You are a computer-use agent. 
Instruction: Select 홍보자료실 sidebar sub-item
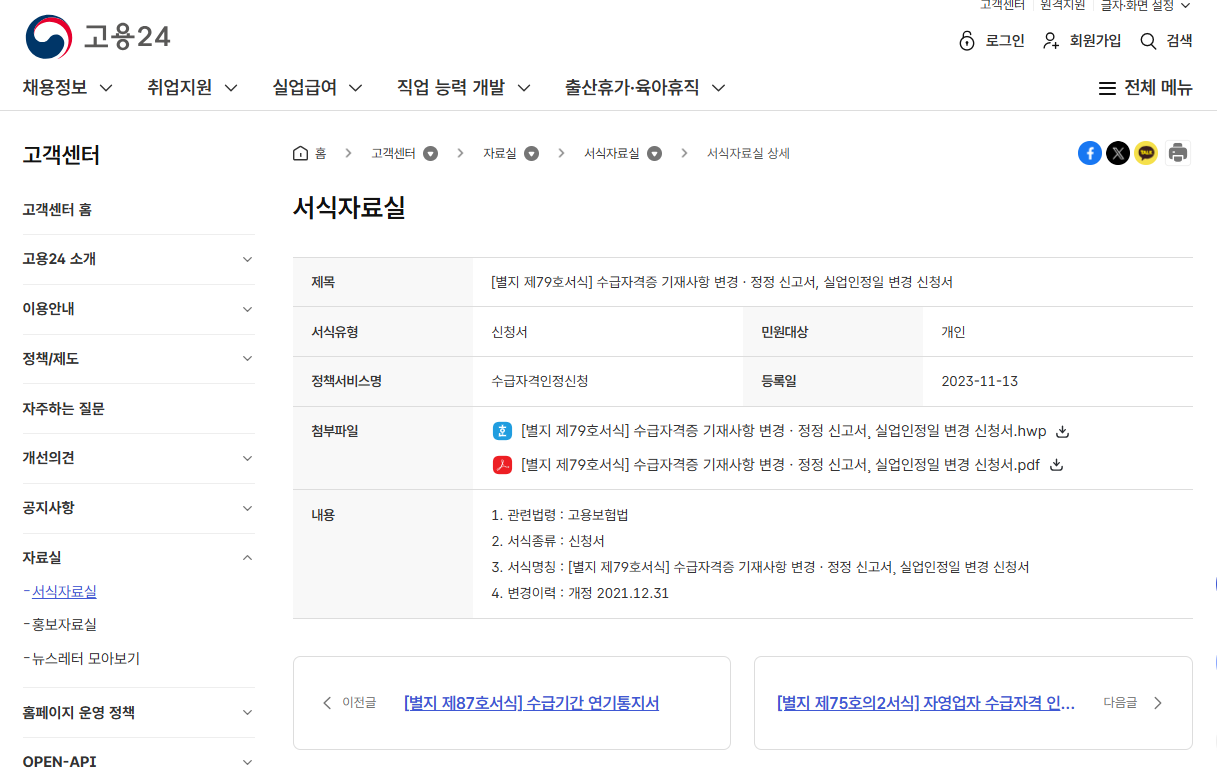pos(64,624)
